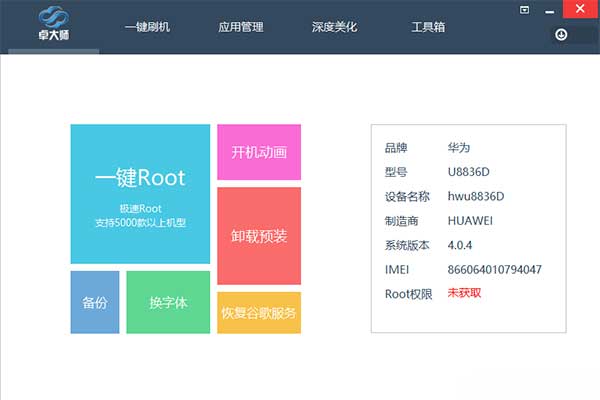Click the model value U8836D
Screen dimensions: 600x400
click(468, 172)
